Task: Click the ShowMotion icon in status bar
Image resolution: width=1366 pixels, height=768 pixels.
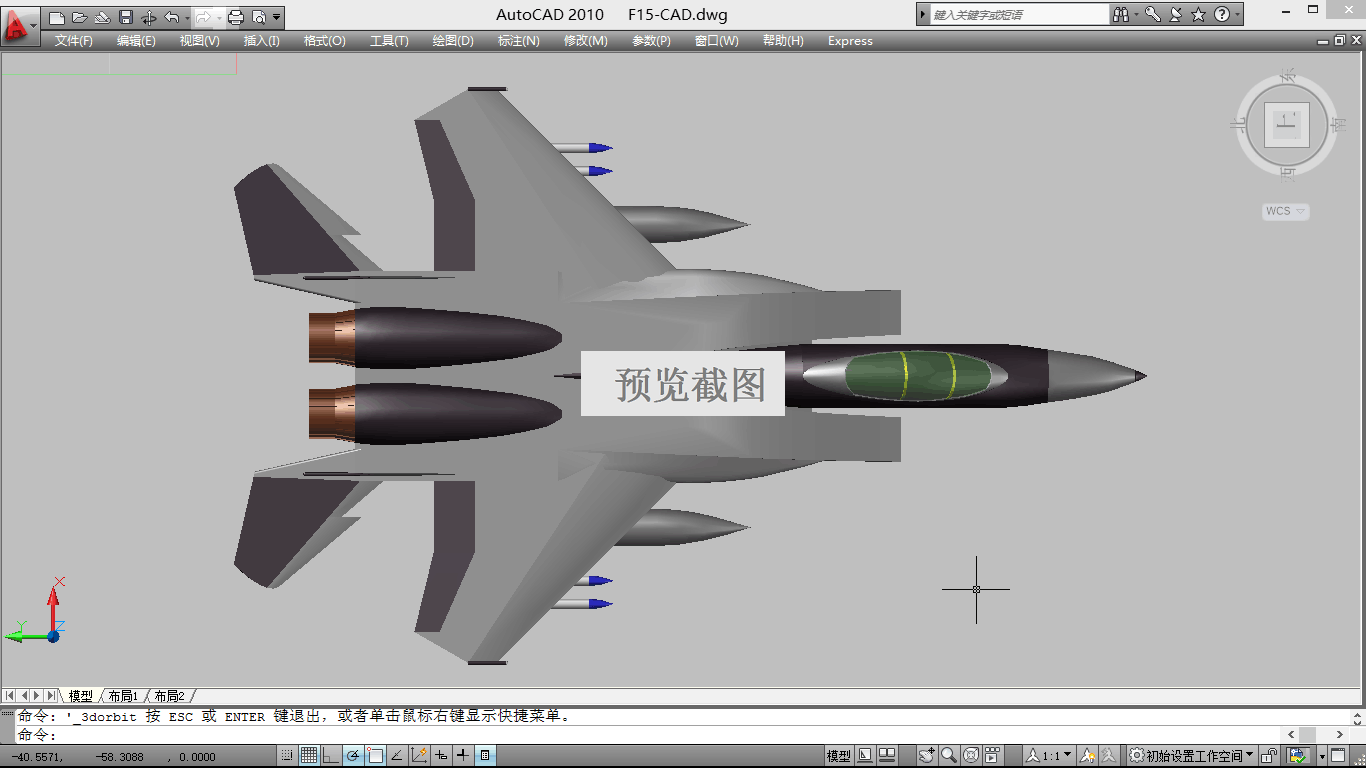Action: [992, 756]
